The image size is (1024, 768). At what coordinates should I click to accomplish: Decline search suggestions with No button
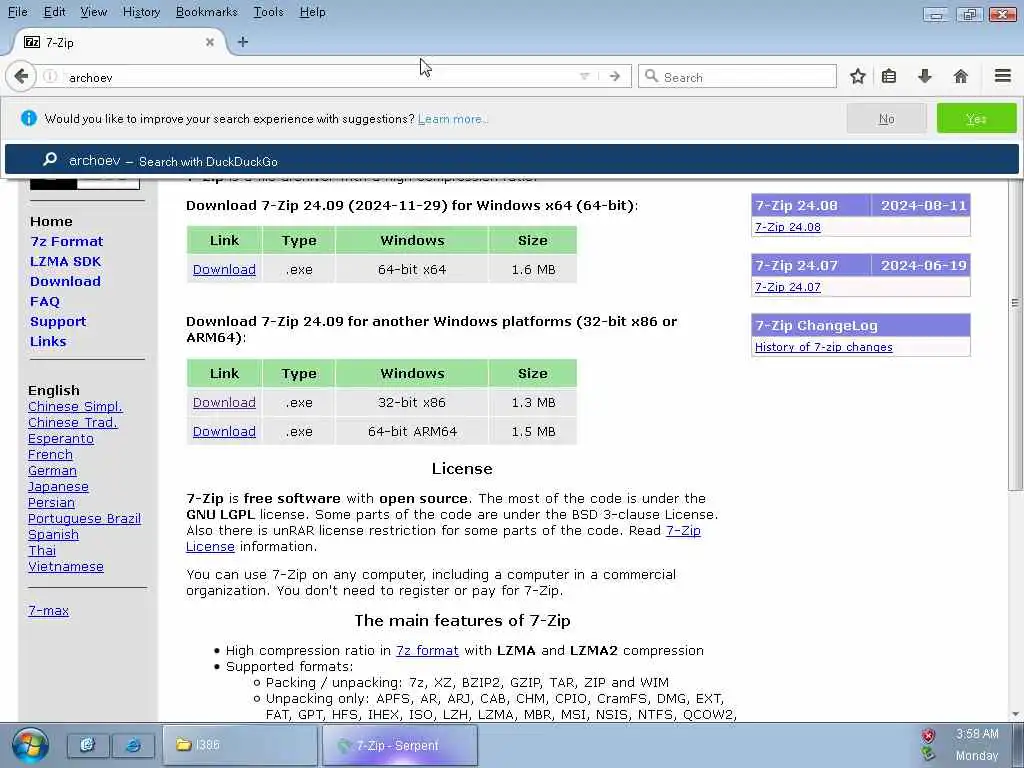coord(886,119)
